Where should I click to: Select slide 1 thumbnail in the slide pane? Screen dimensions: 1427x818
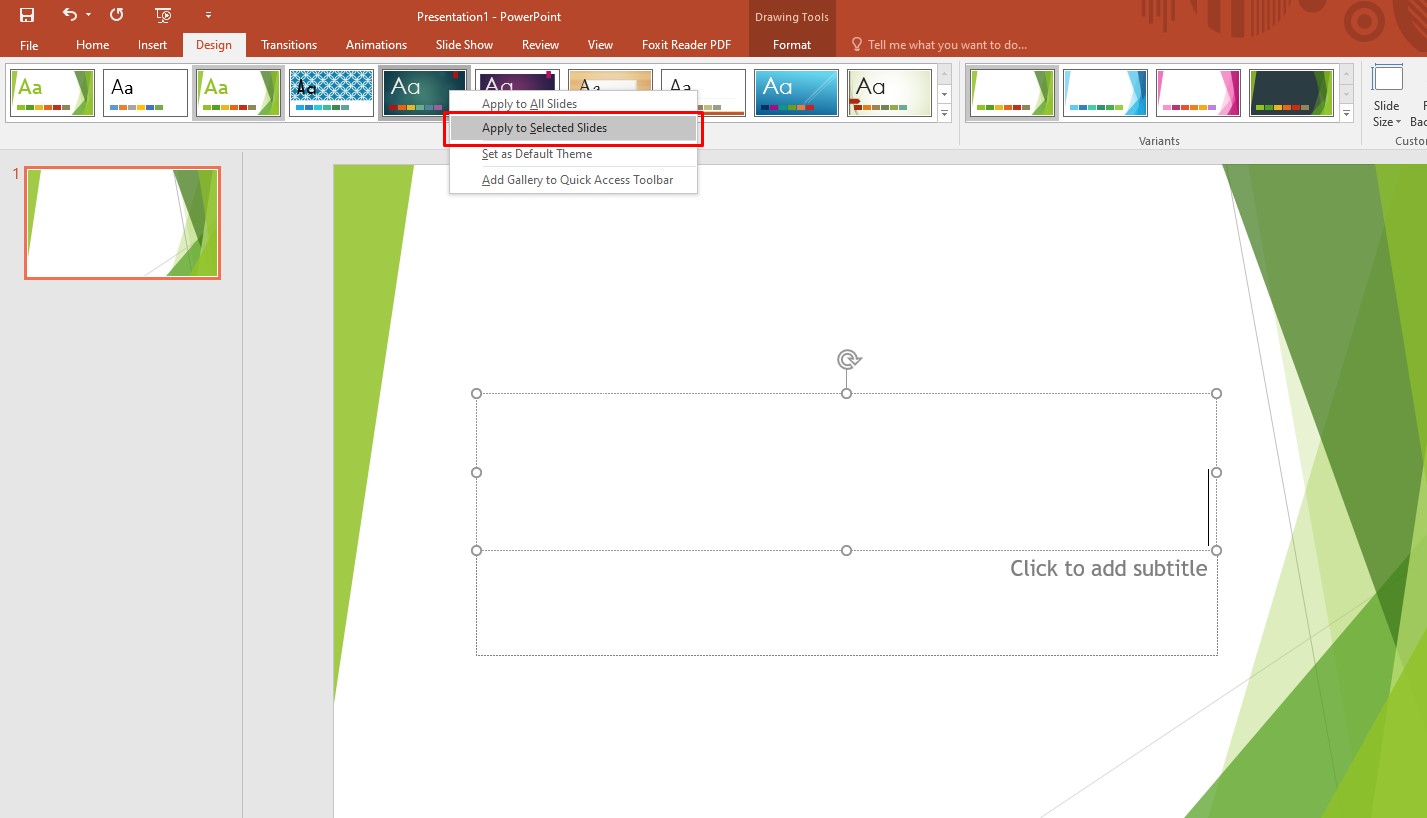pyautogui.click(x=121, y=222)
